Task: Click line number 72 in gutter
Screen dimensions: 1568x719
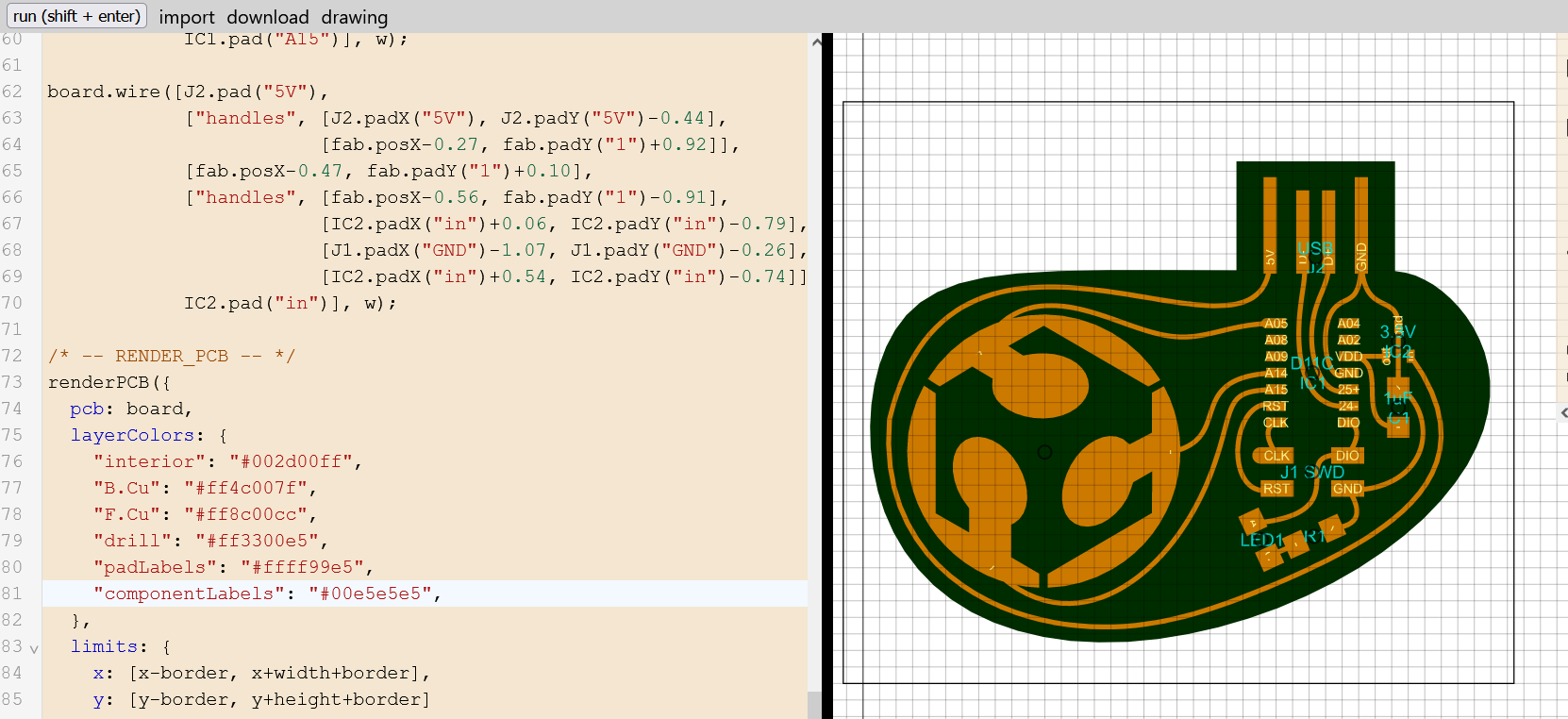Action: click(11, 356)
